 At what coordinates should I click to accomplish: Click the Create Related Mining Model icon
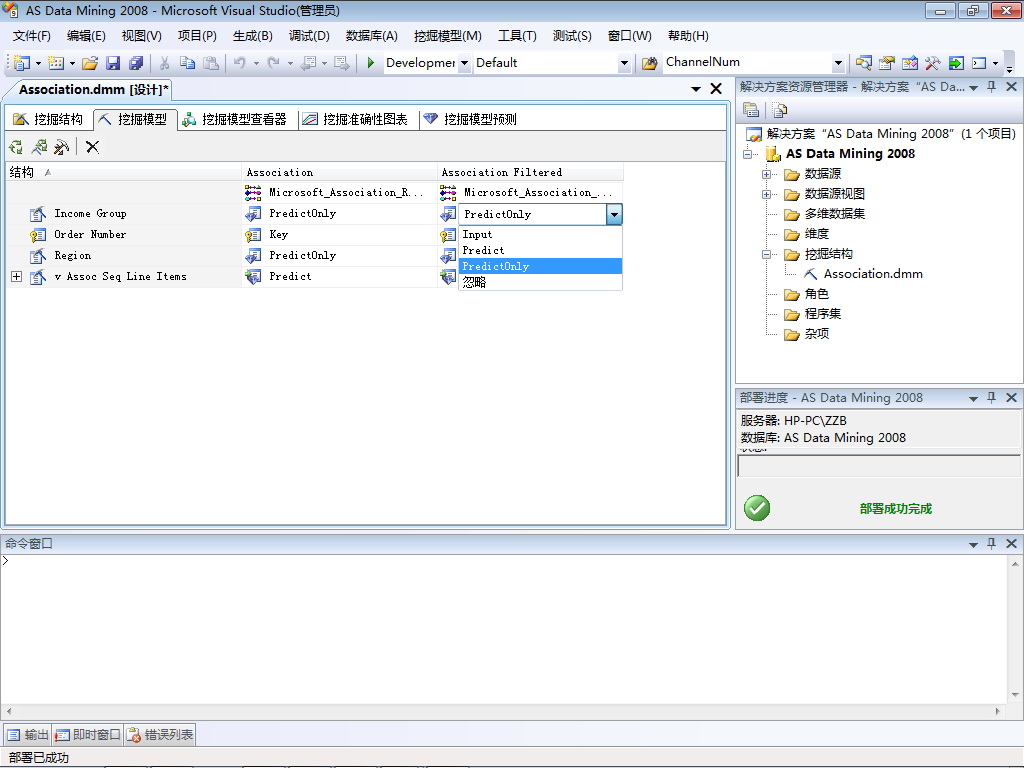click(39, 147)
